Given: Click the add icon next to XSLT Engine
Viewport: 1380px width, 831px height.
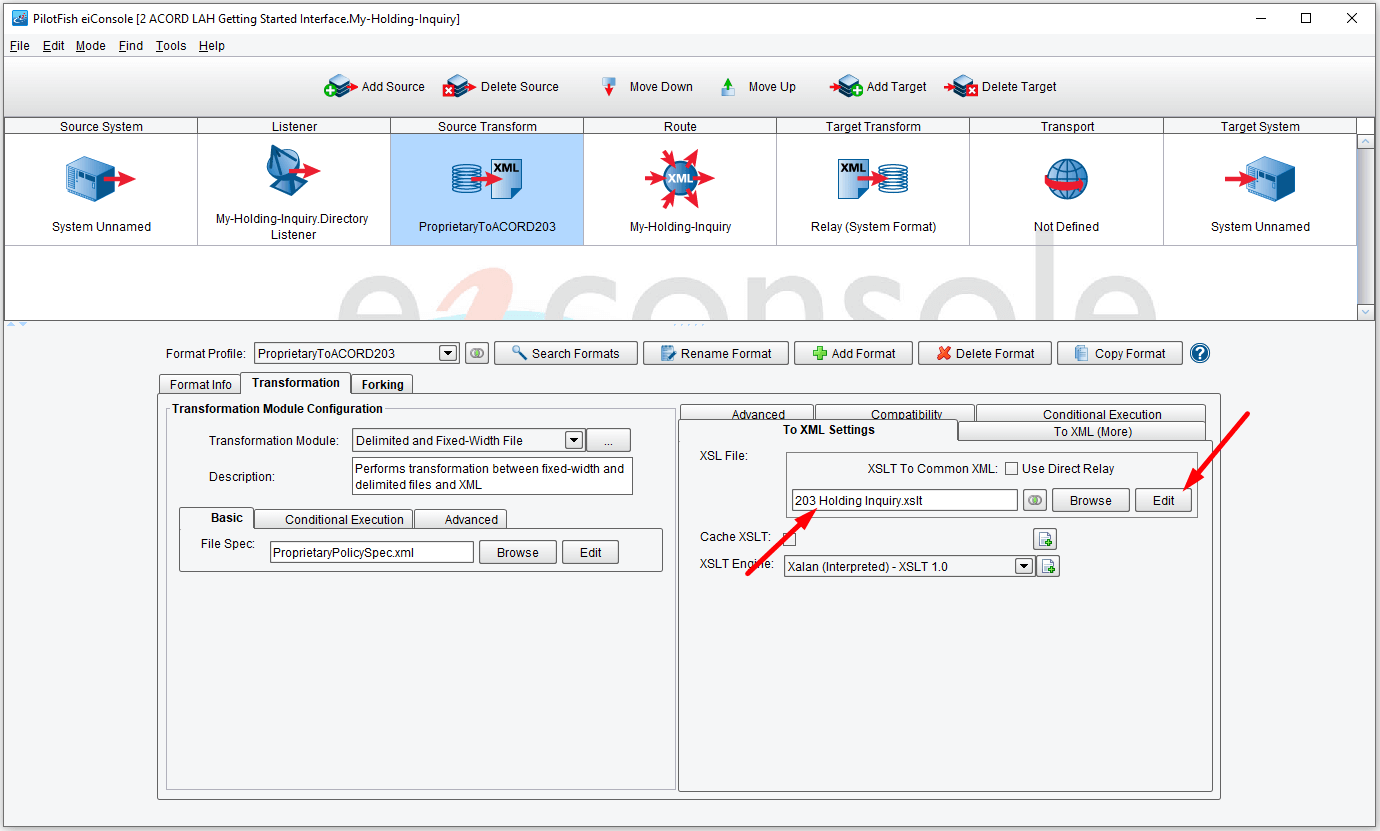Looking at the screenshot, I should coord(1048,567).
